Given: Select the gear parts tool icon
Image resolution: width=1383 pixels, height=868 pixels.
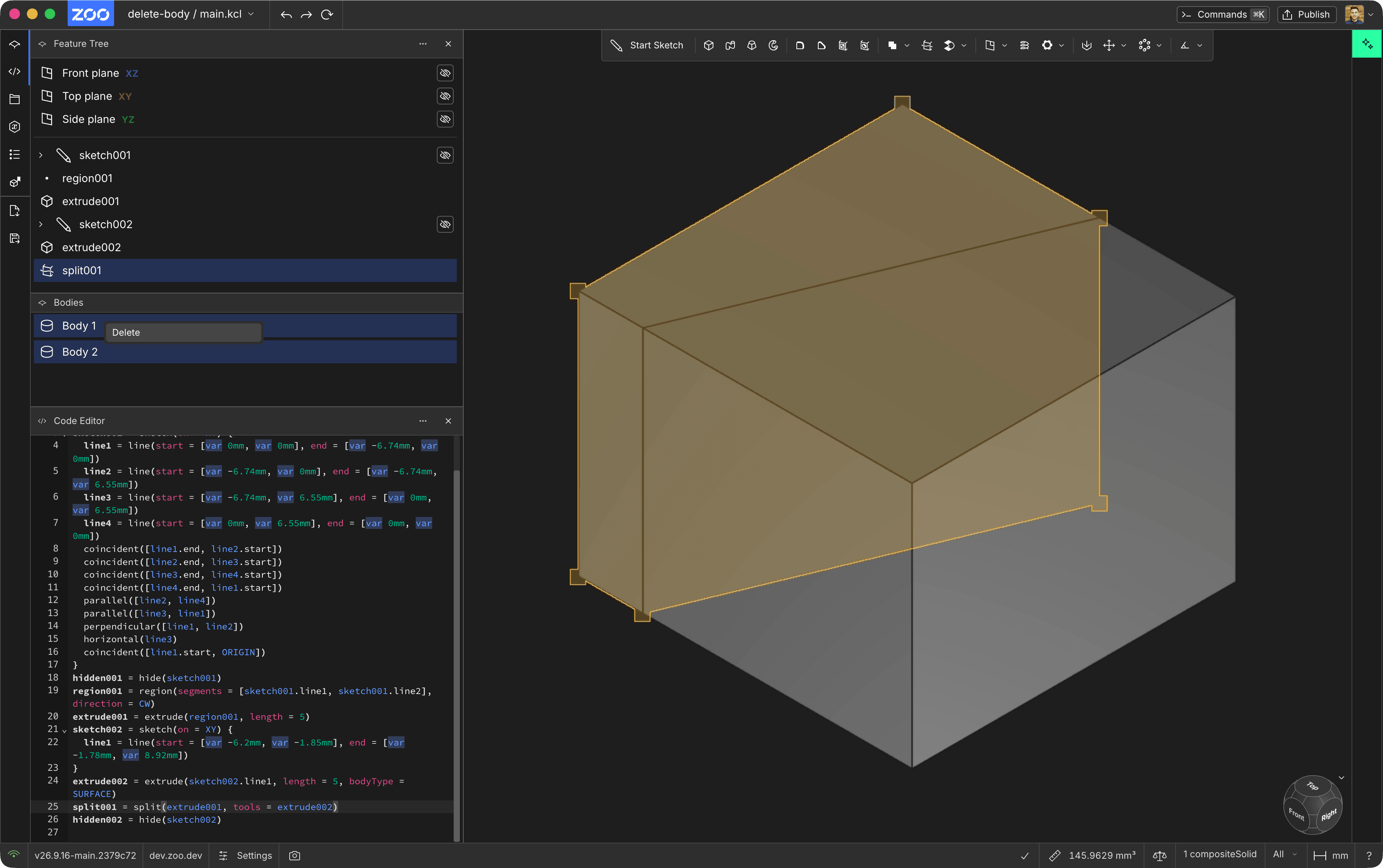Looking at the screenshot, I should [1047, 45].
